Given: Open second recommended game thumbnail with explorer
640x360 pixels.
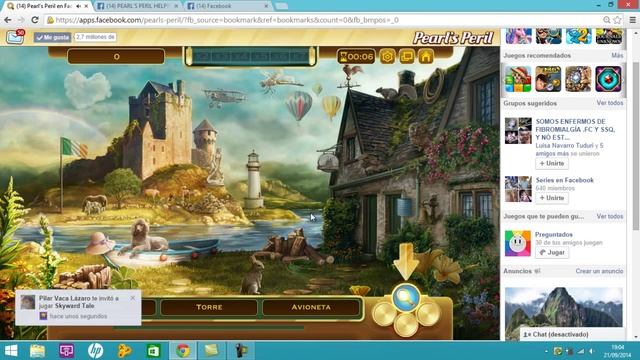Looking at the screenshot, I should pyautogui.click(x=548, y=79).
